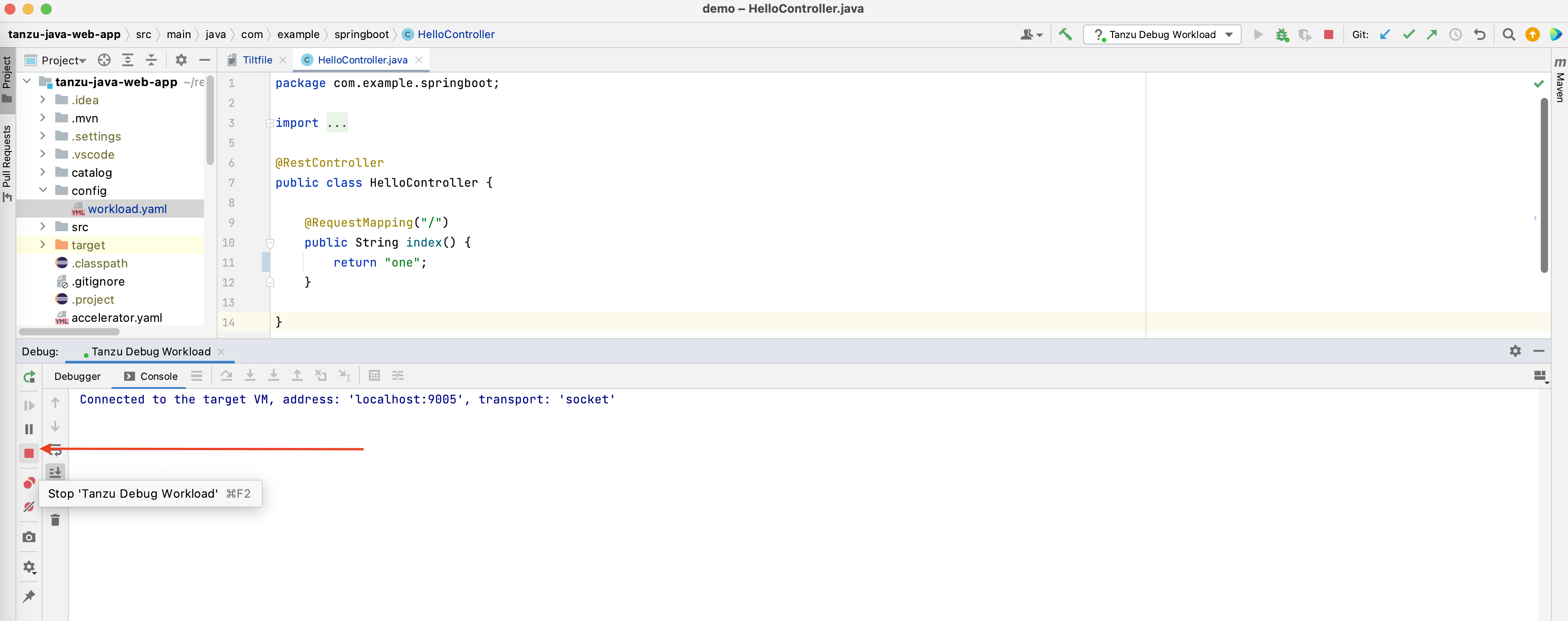This screenshot has width=1568, height=621.
Task: Open debug sidebar settings gear
Action: click(x=29, y=568)
